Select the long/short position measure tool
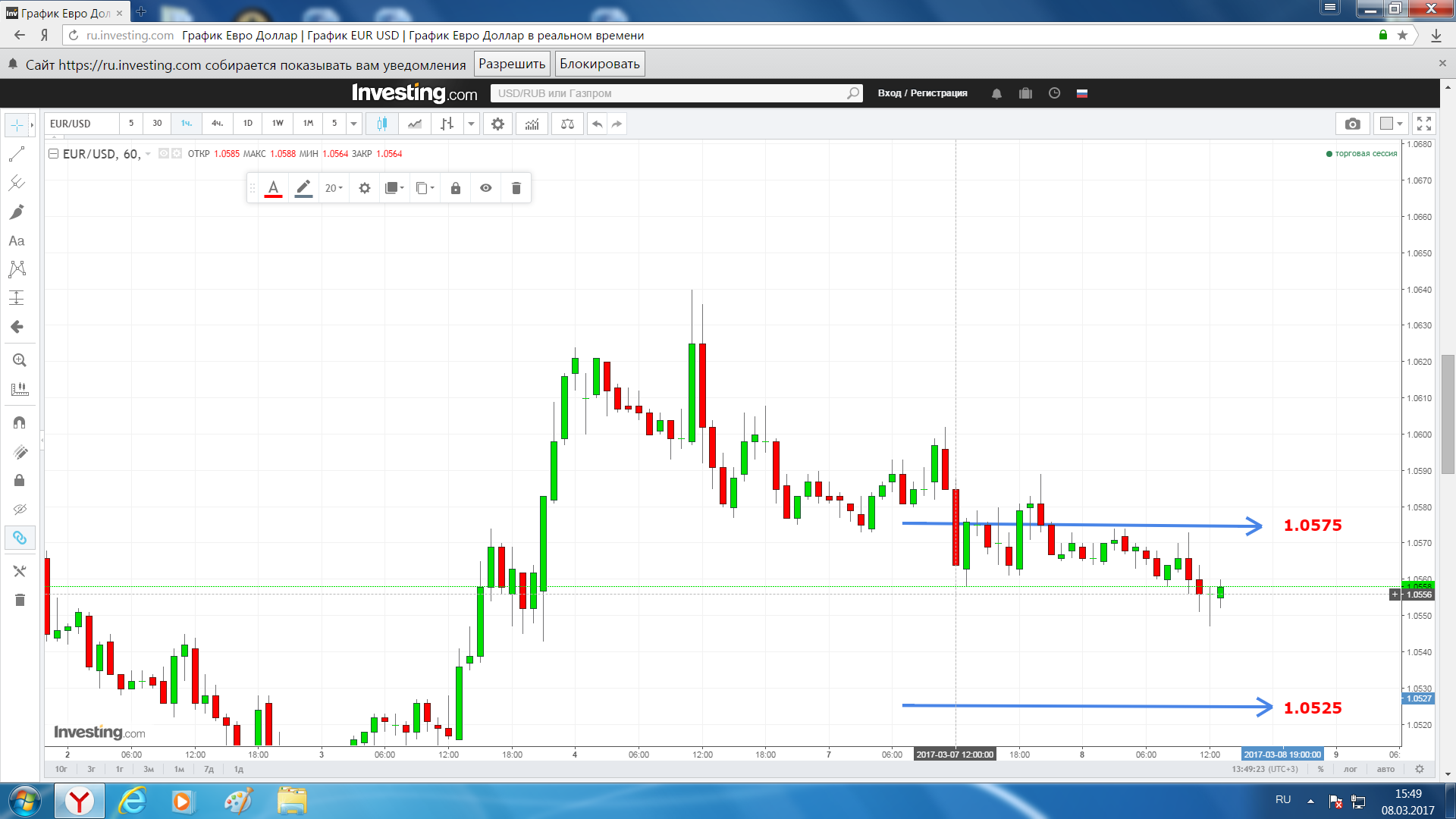 (x=17, y=298)
